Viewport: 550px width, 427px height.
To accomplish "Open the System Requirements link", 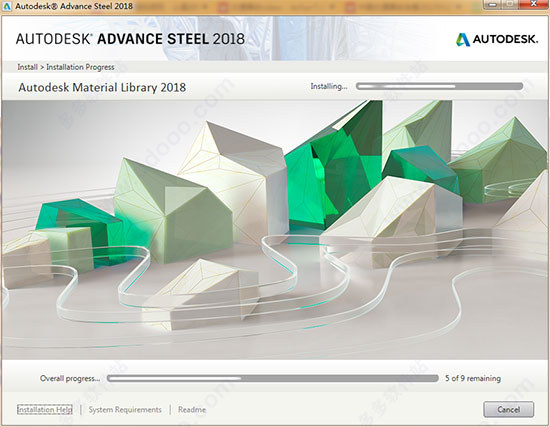I will coord(125,409).
